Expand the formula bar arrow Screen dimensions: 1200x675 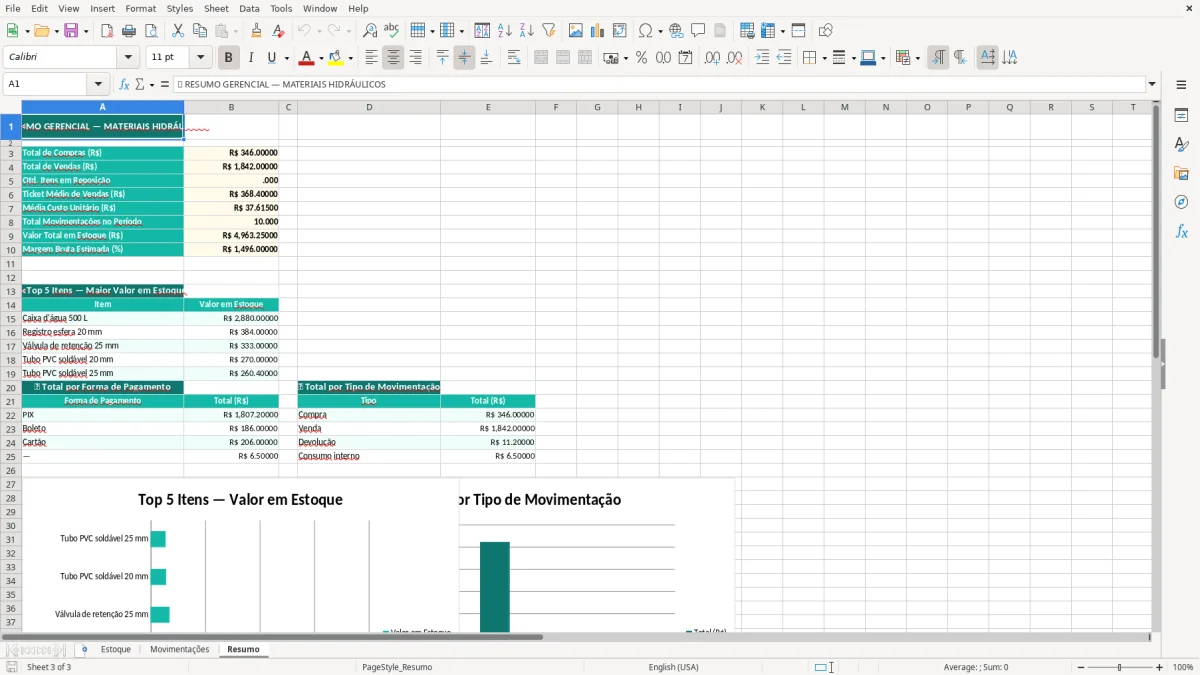(x=1152, y=84)
